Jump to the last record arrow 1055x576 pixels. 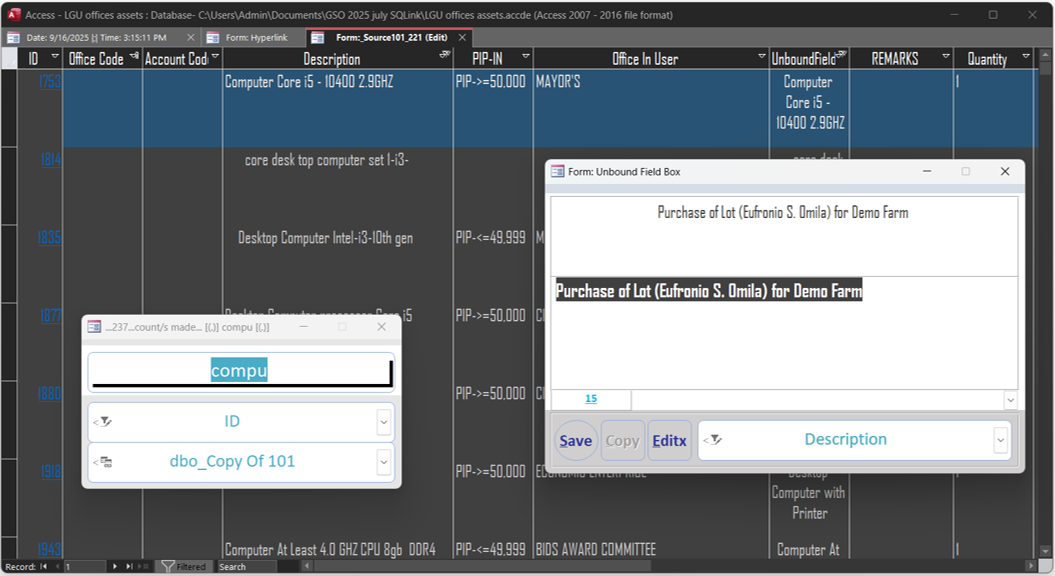(x=129, y=566)
